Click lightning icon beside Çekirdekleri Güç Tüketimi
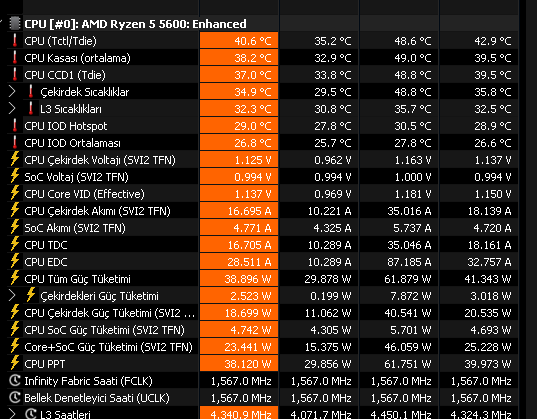Viewport: 537px width, 419px height. click(31, 295)
